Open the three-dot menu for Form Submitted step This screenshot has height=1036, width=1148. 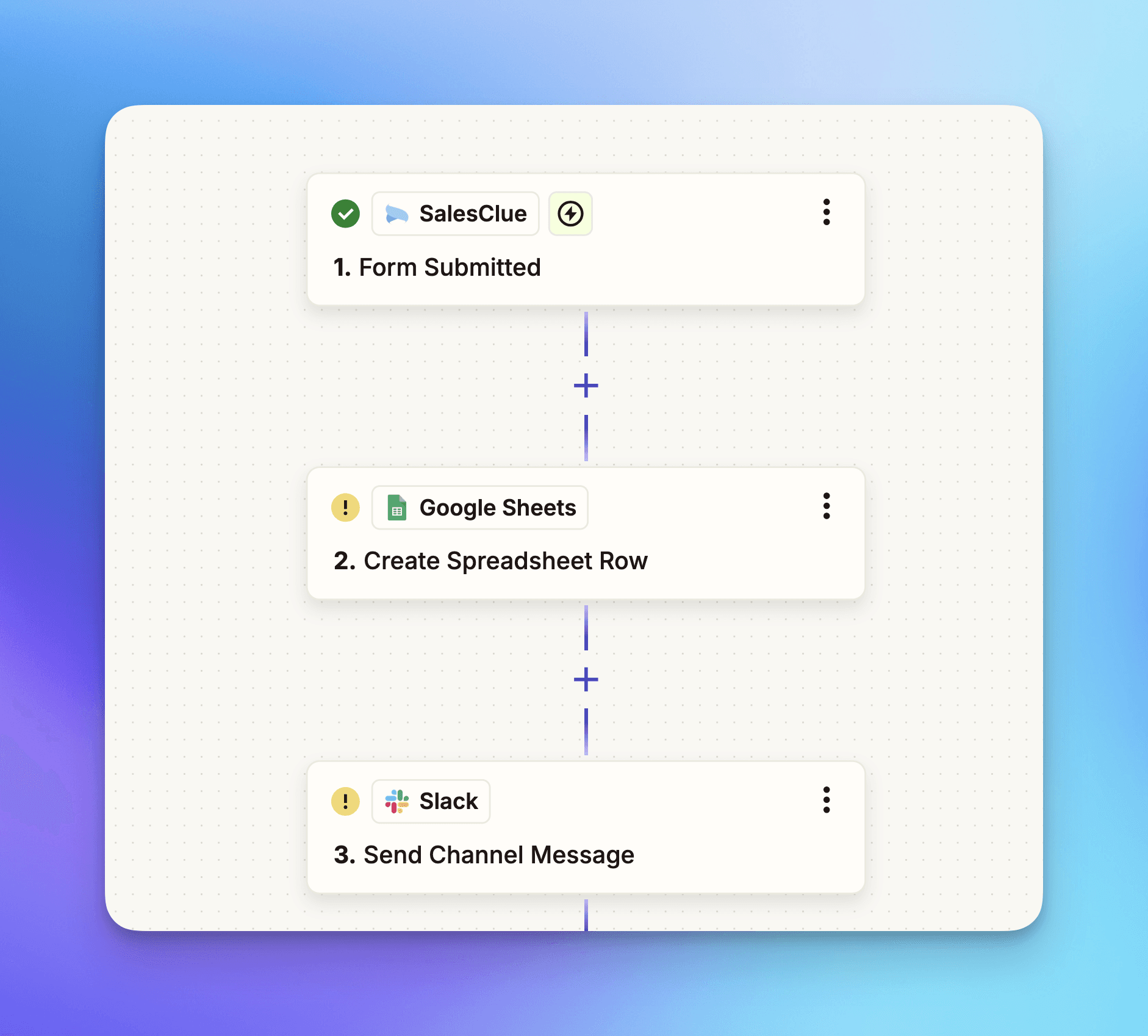pos(827,212)
